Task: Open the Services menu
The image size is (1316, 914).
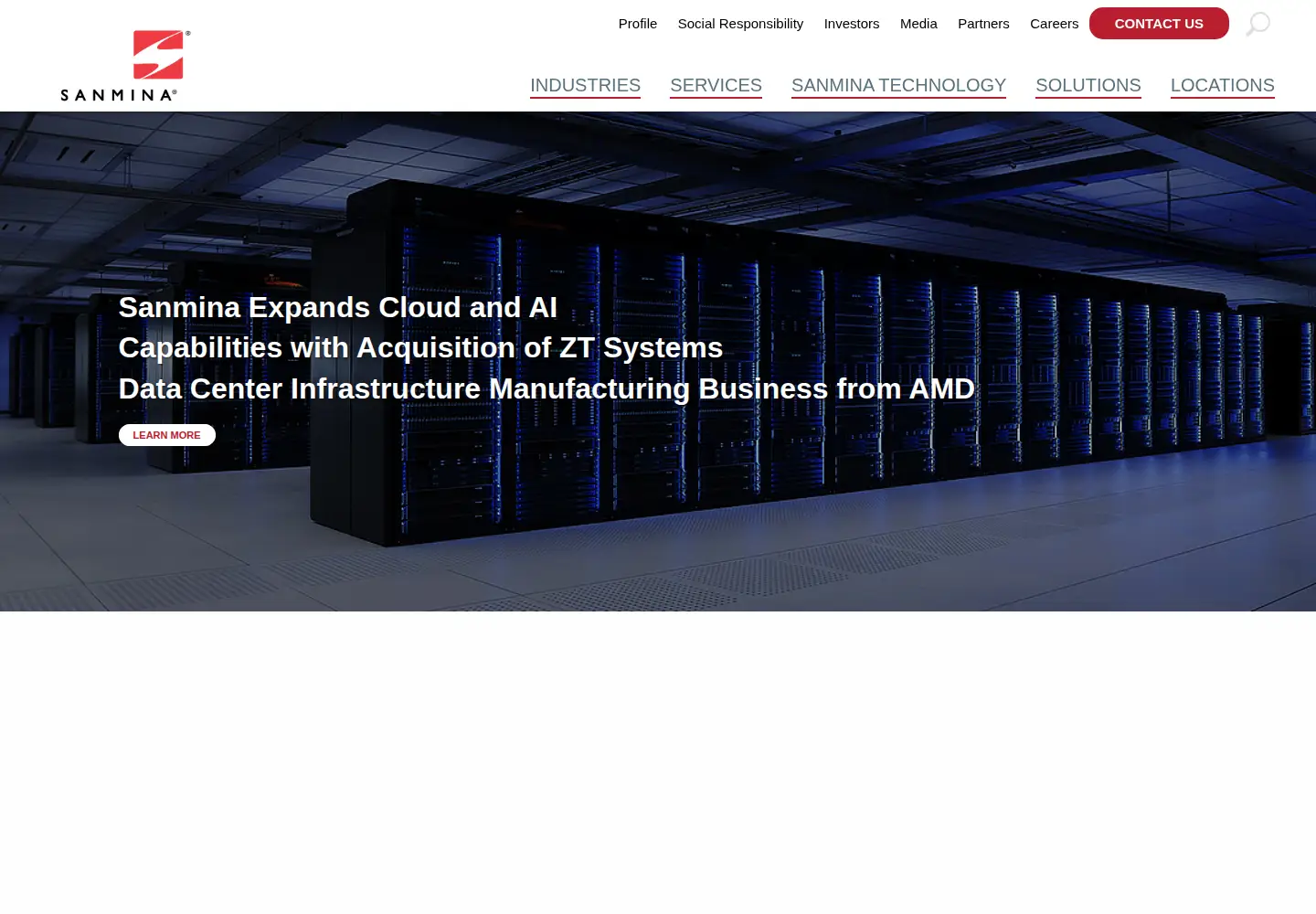Action: (x=716, y=86)
